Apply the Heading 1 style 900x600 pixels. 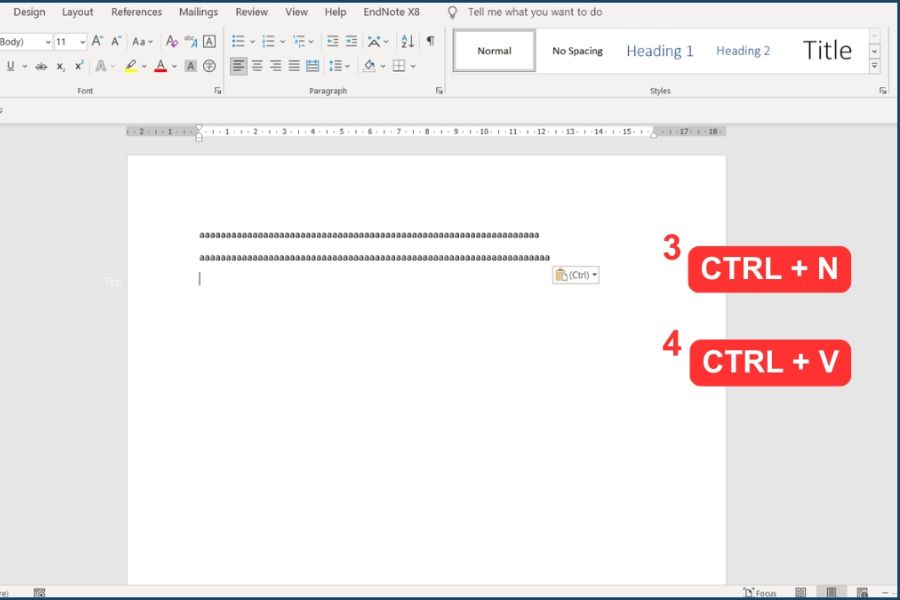click(659, 51)
